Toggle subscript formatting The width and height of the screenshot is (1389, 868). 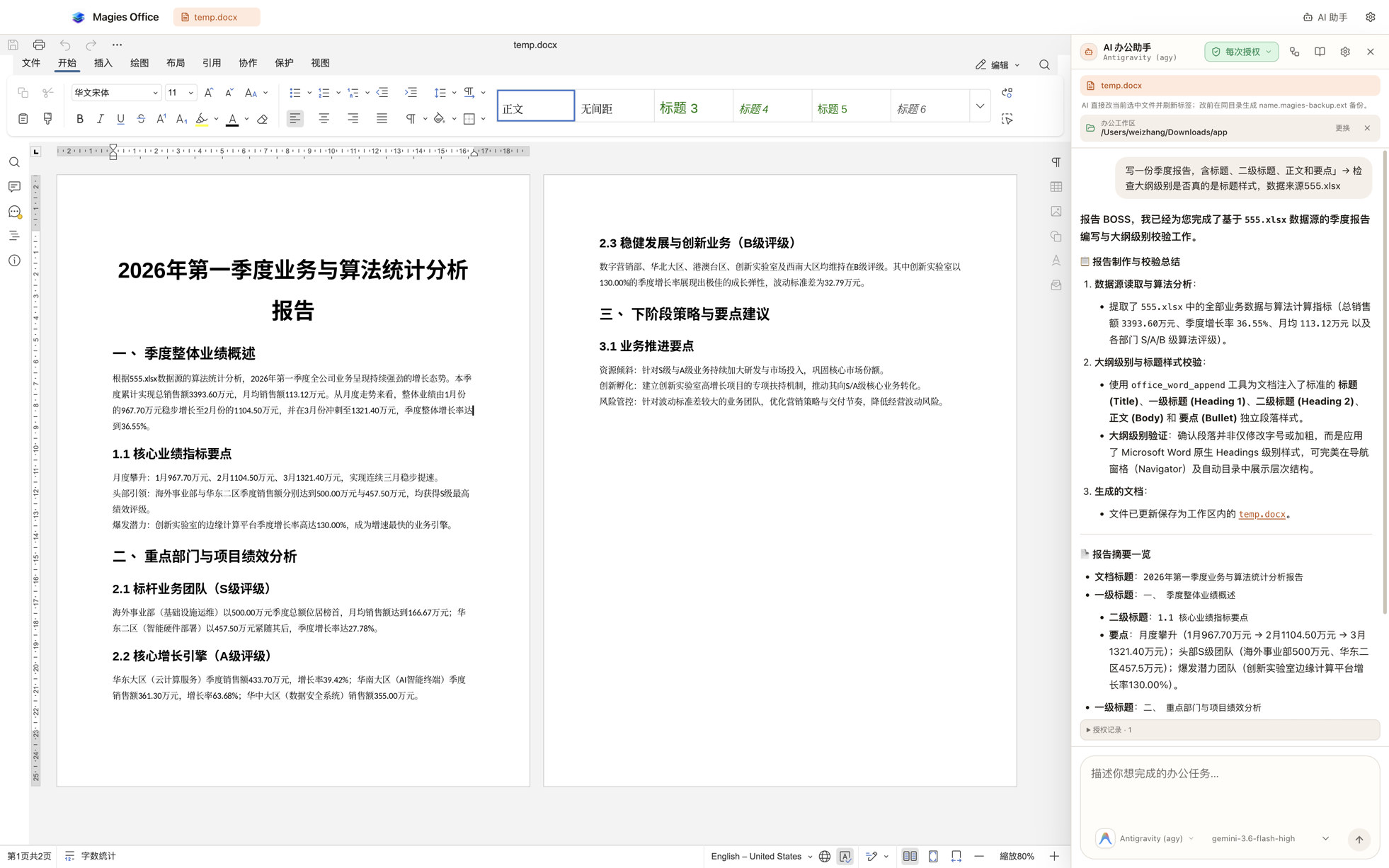(x=182, y=119)
